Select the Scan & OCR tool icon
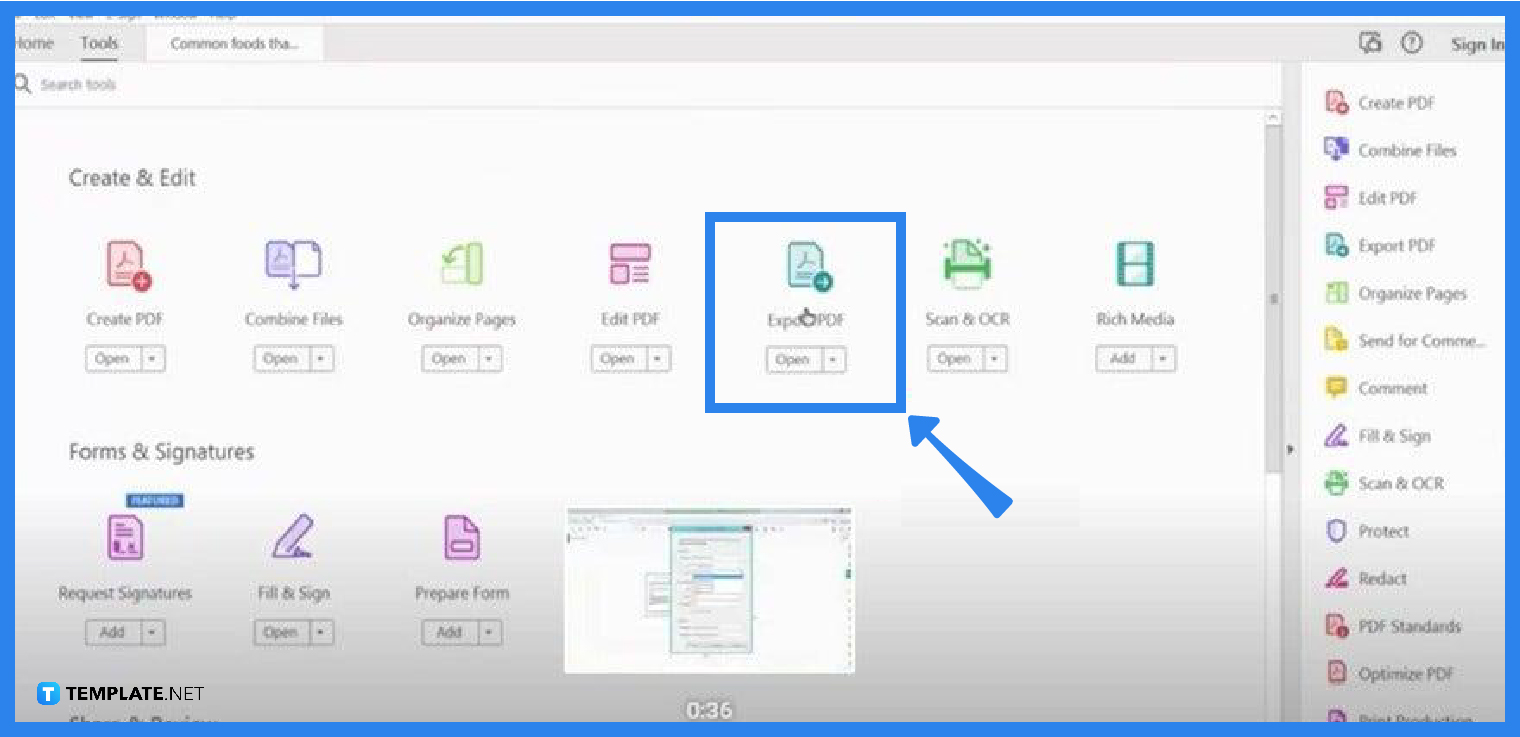The image size is (1520, 737). point(966,263)
